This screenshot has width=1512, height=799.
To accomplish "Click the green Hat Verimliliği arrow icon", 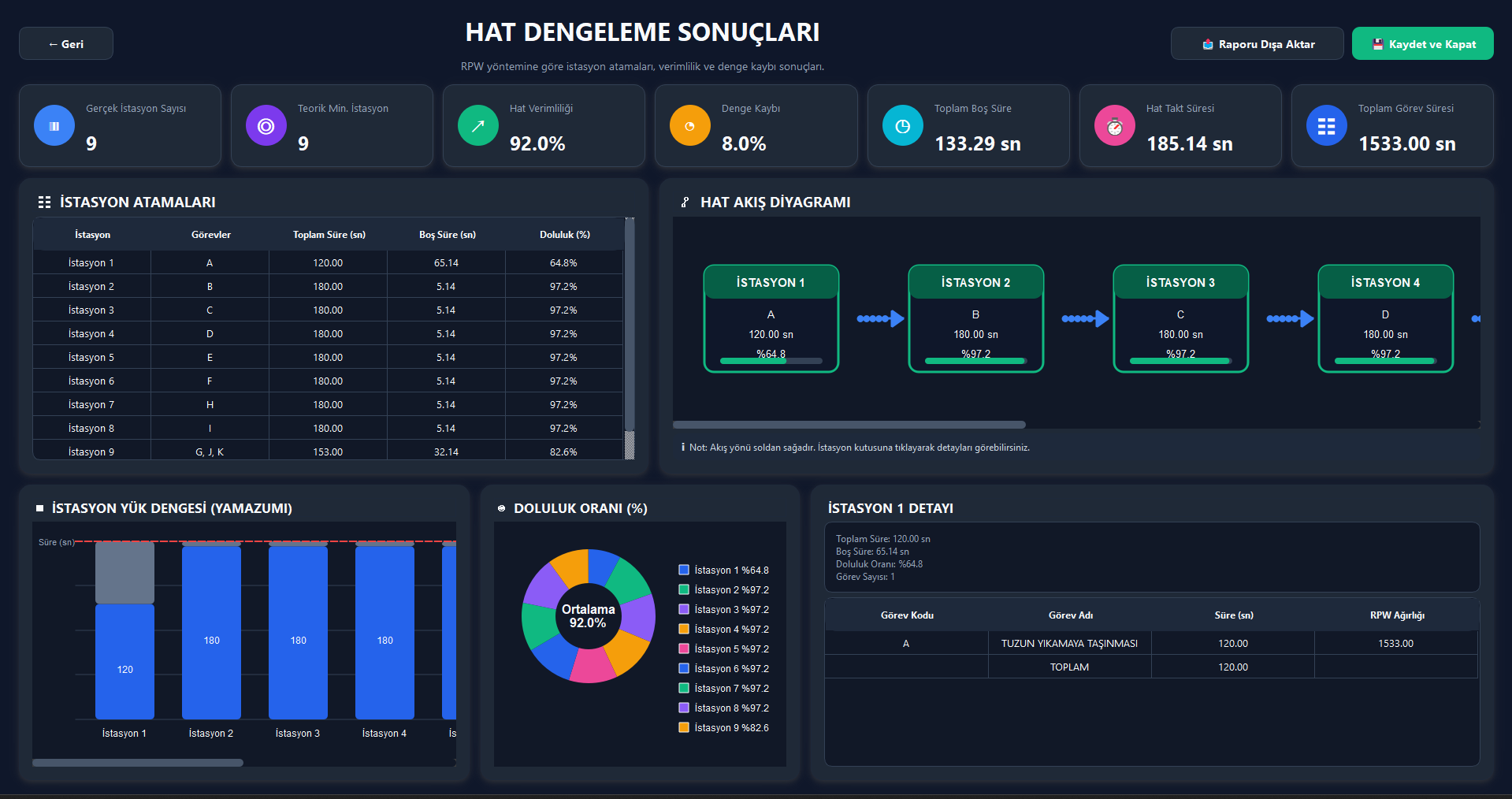I will coord(478,125).
